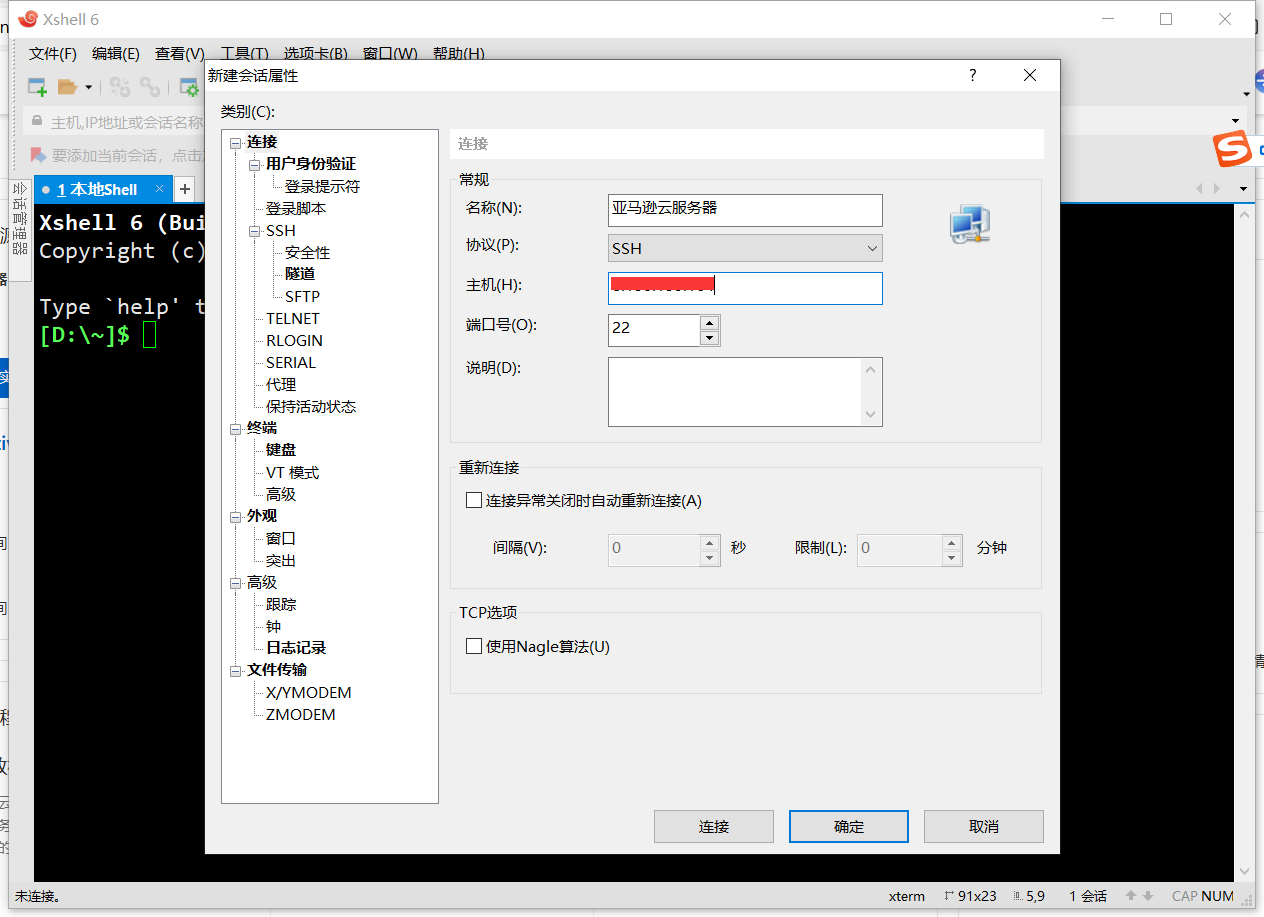This screenshot has height=917, width=1264.
Task: Collapse the 用户身份验证 tree node
Action: pyautogui.click(x=255, y=164)
